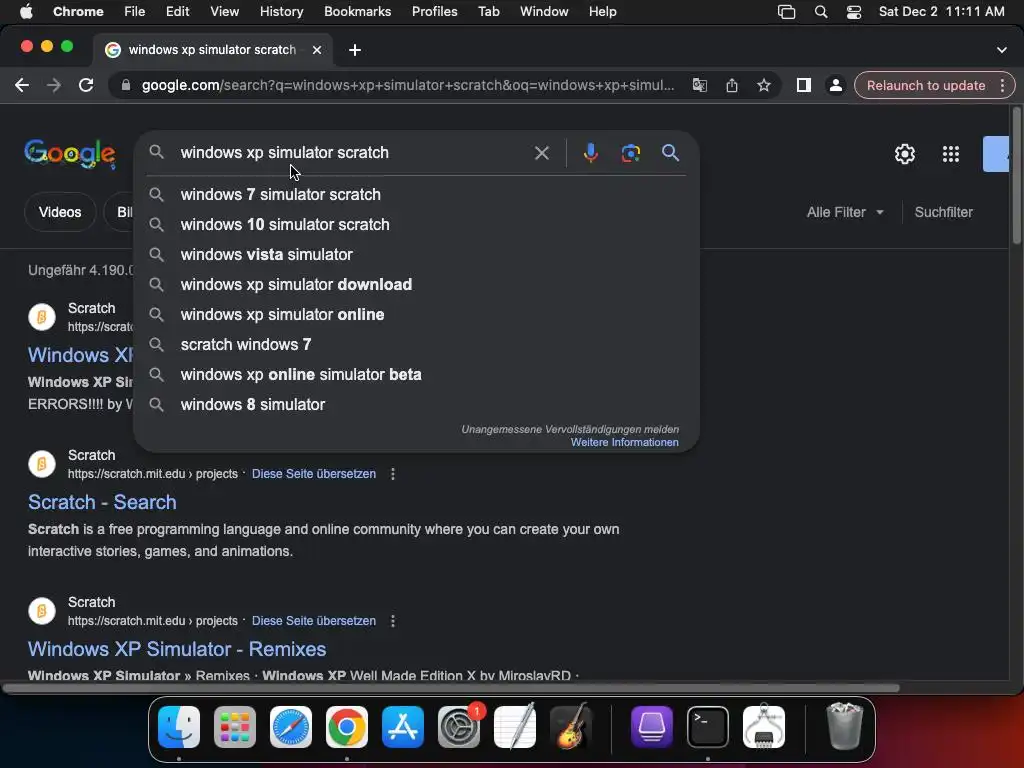Open the Bookmarks menu
Screen dimensions: 1024x768
point(357,12)
